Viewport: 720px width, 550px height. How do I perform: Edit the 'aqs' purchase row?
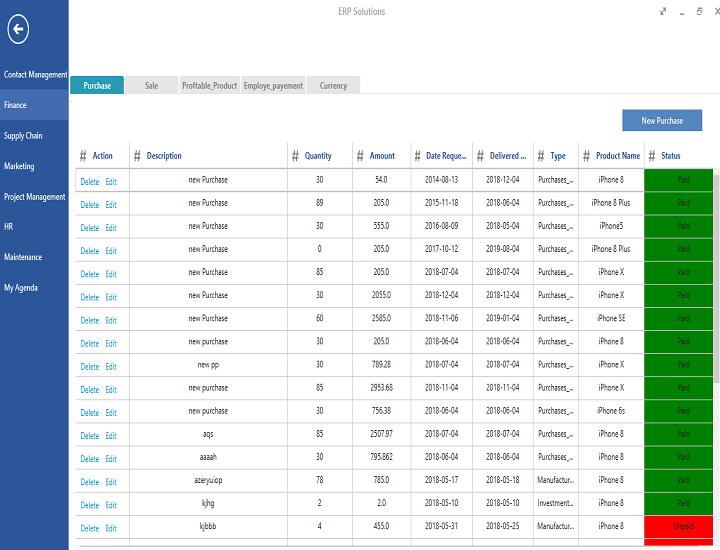point(111,436)
